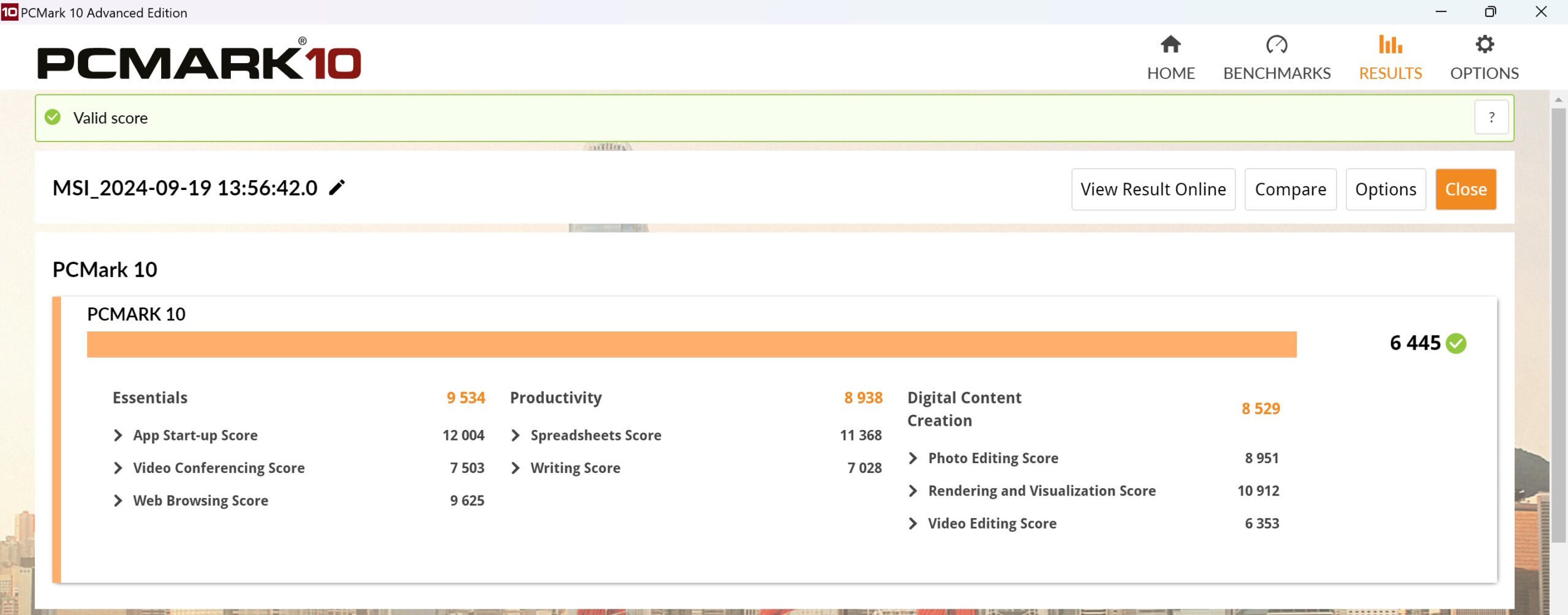Click the Options gear icon
Screen dimensions: 1568x615
point(1484,44)
